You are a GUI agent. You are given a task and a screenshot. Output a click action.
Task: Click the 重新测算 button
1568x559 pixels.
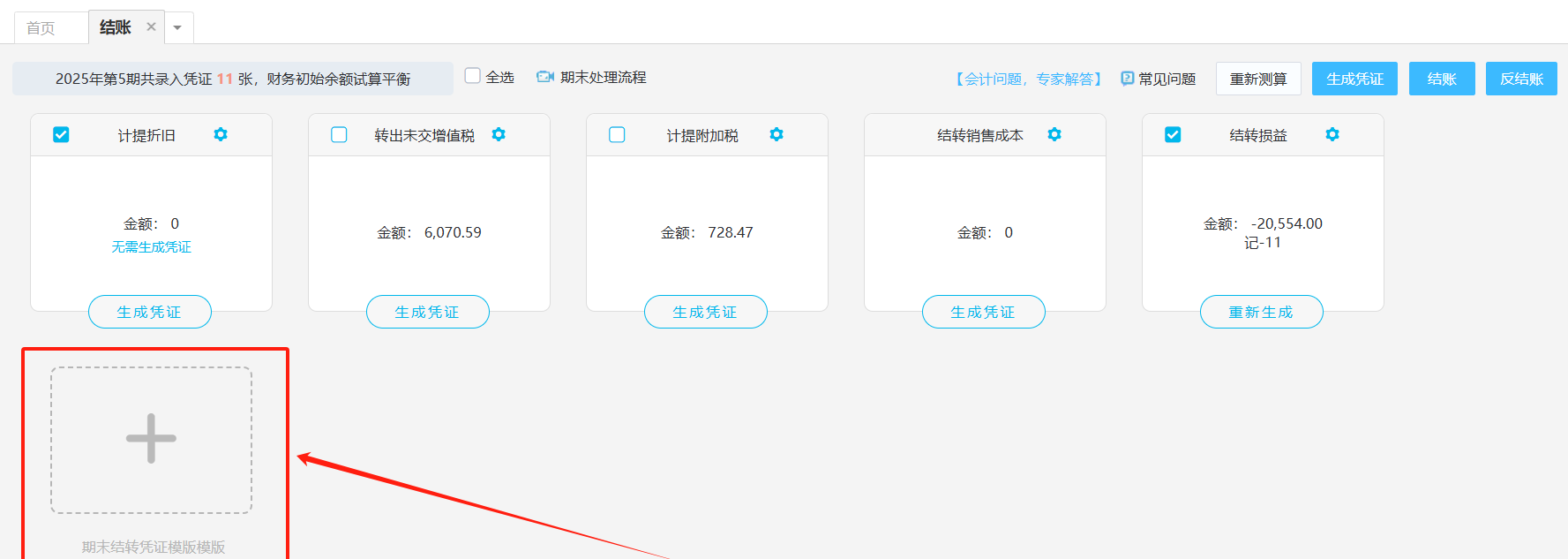pyautogui.click(x=1258, y=79)
